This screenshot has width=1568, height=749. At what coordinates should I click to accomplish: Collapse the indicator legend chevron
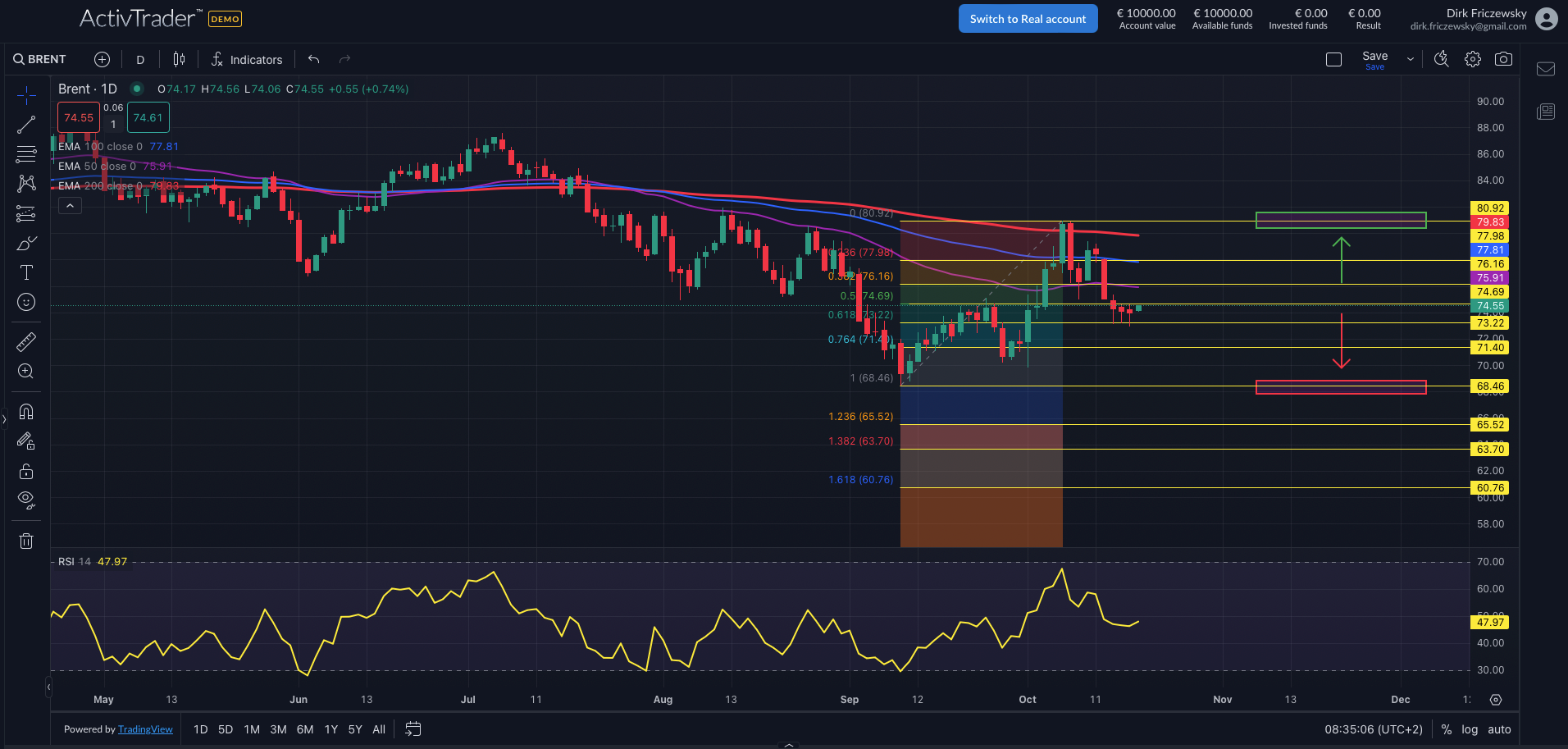click(x=71, y=206)
